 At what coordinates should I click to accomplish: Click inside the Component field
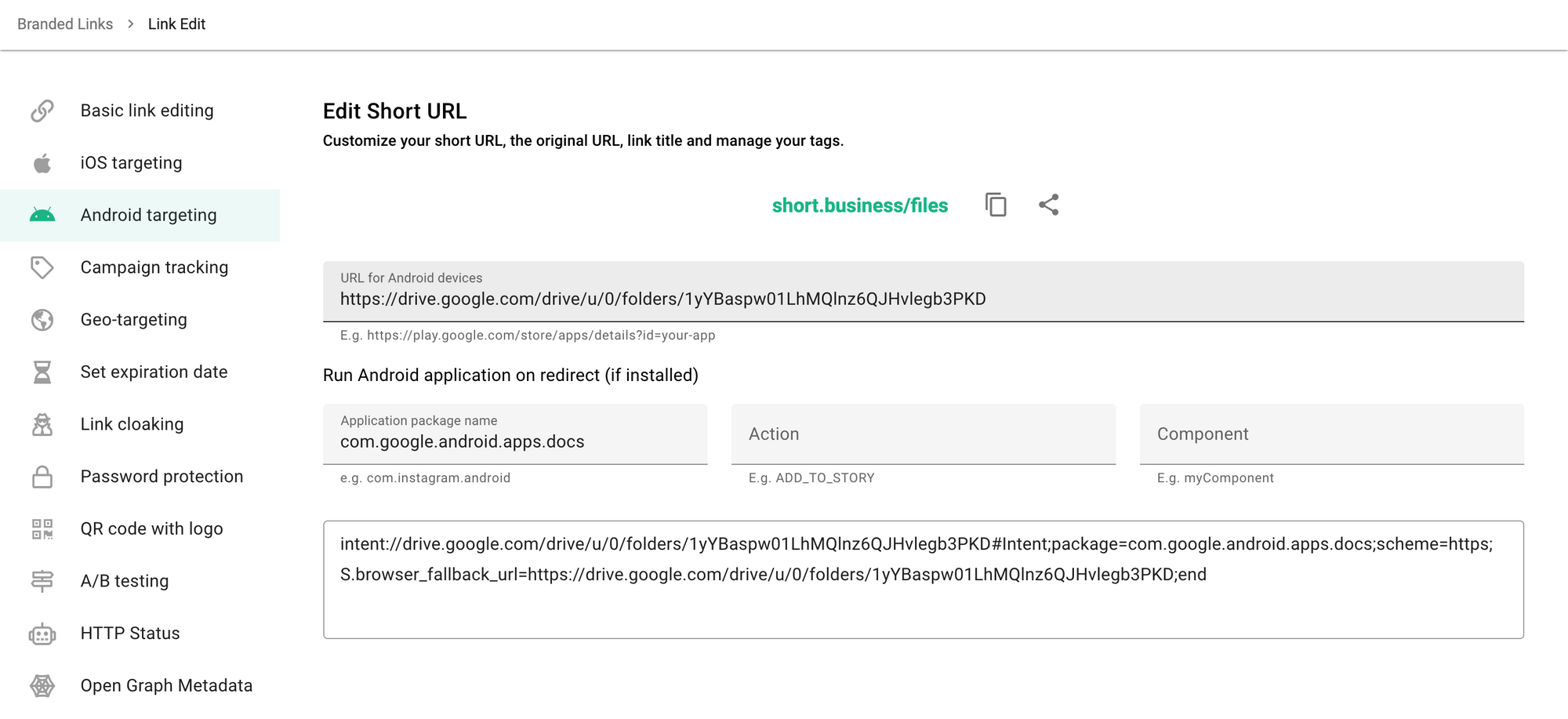click(1331, 434)
